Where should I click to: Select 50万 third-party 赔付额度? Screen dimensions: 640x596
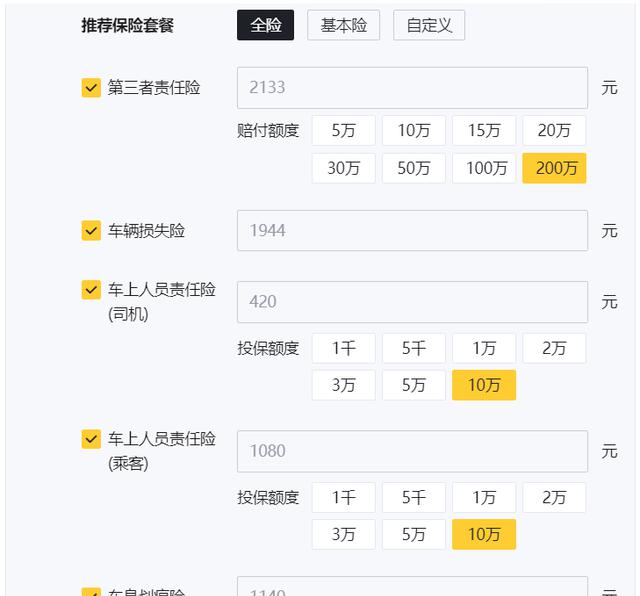coord(413,168)
